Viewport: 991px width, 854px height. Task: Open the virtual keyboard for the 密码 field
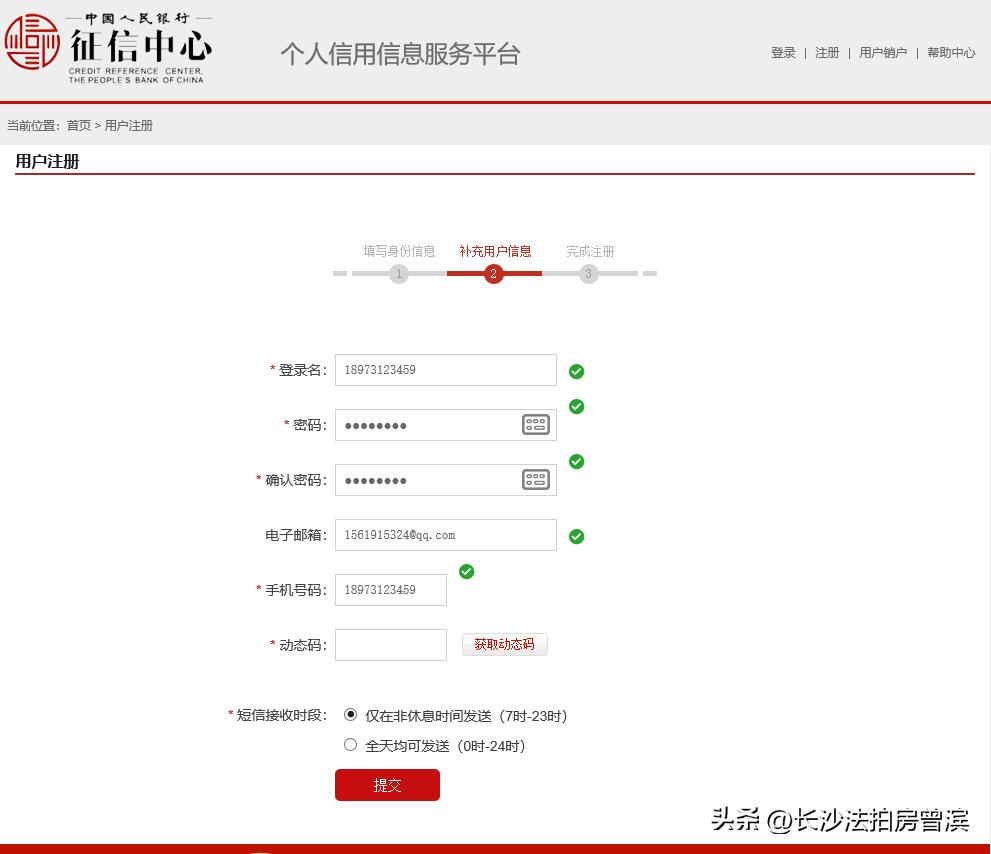pos(536,424)
